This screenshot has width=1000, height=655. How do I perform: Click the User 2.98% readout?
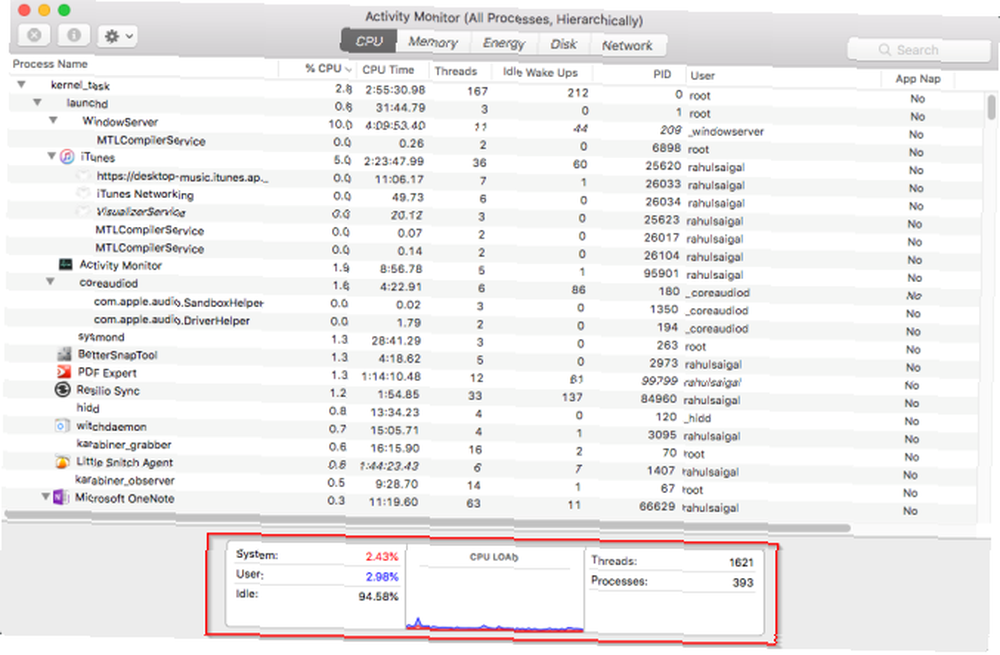point(316,575)
